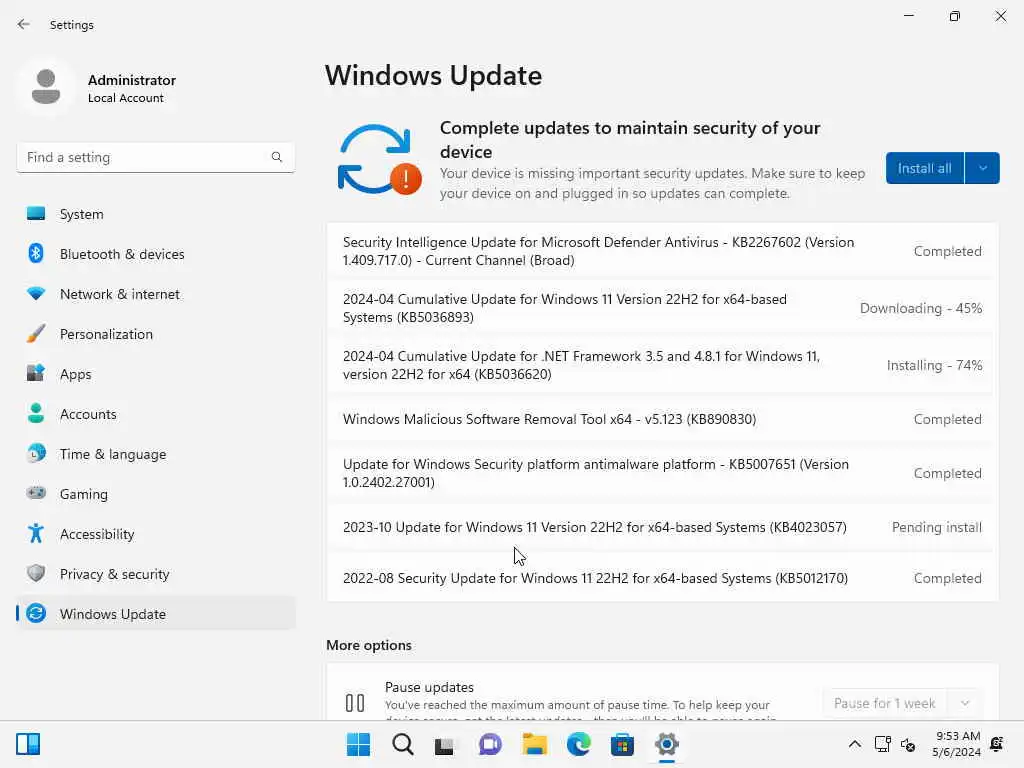Click the Gaming controller icon
Viewport: 1024px width, 768px height.
click(x=36, y=493)
